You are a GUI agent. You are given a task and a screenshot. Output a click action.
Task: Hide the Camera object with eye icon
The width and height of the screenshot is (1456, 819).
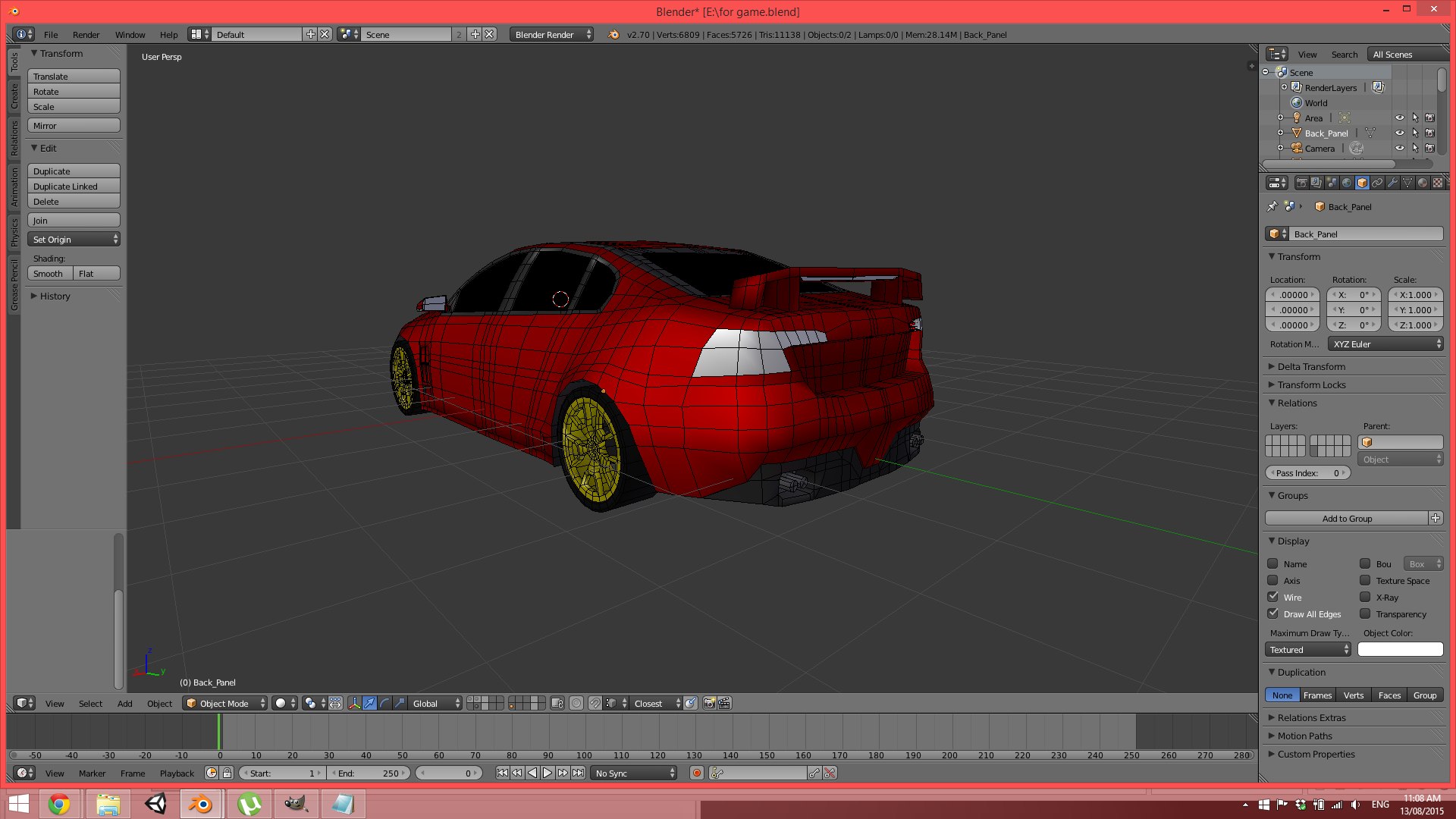pyautogui.click(x=1400, y=149)
